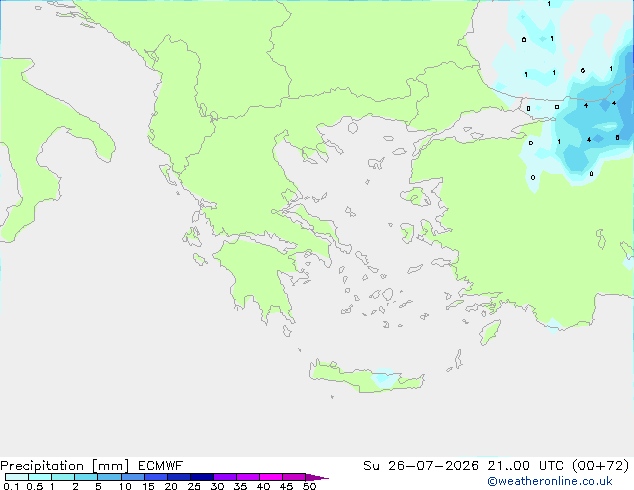Click the '20' legend scale label
This screenshot has height=490, width=634.
pos(171,486)
